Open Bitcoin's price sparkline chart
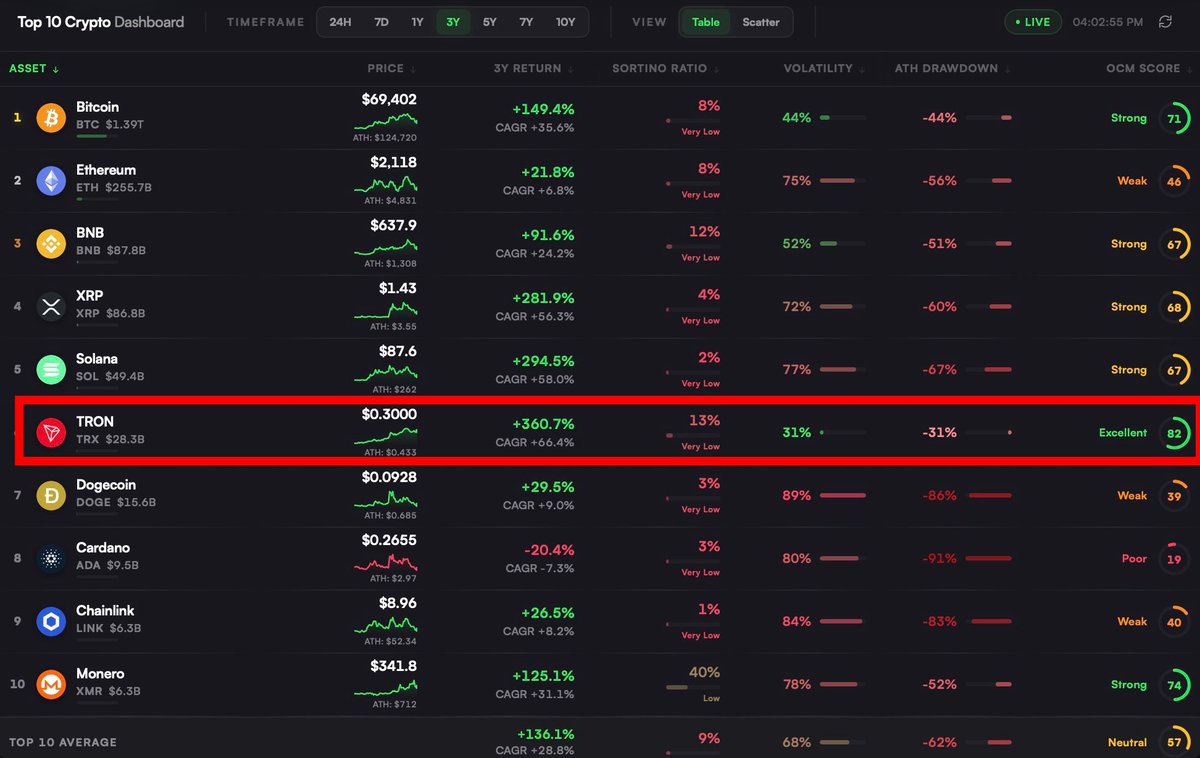 (386, 121)
